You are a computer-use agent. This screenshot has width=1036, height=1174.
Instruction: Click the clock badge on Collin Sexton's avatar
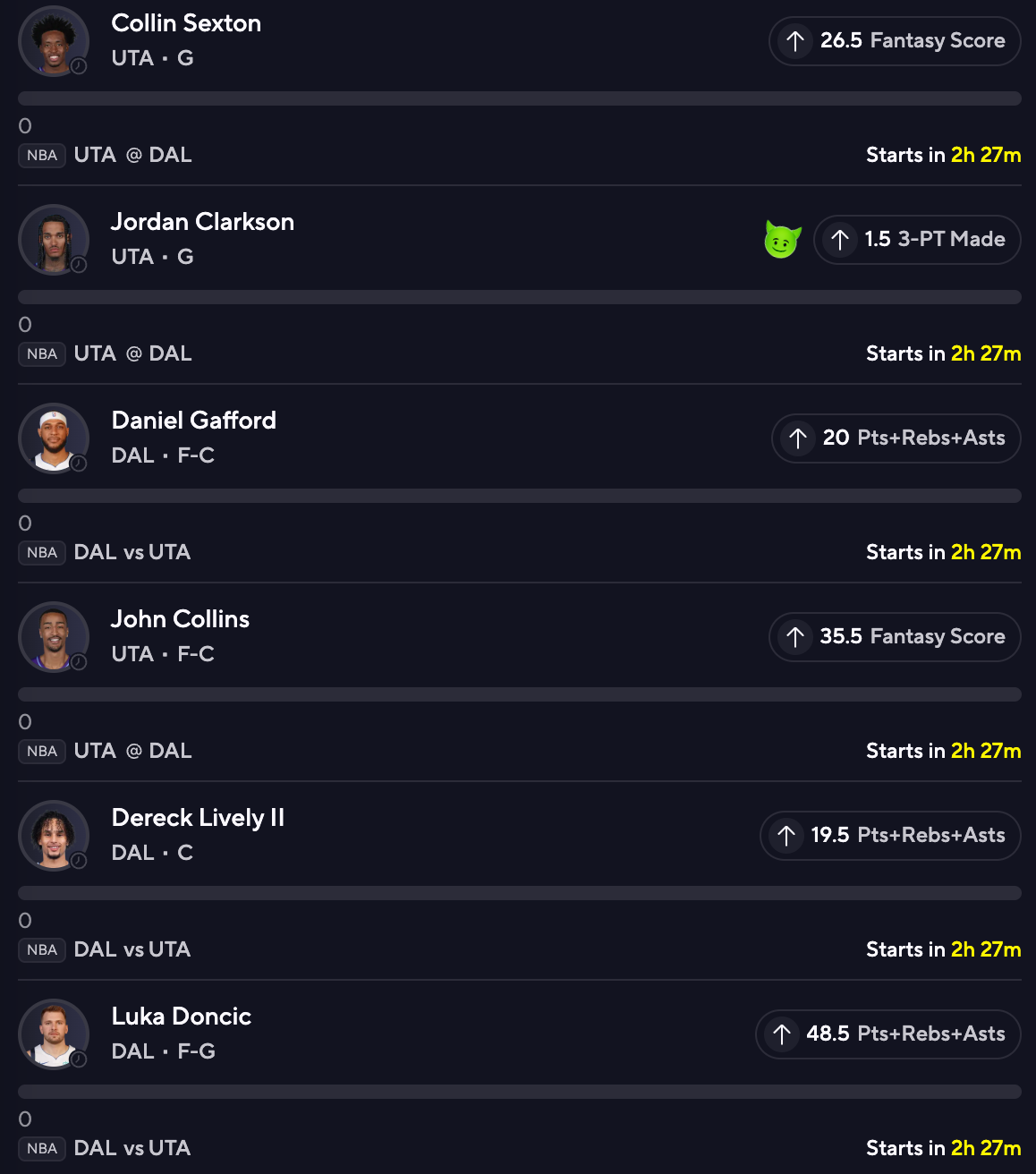79,66
